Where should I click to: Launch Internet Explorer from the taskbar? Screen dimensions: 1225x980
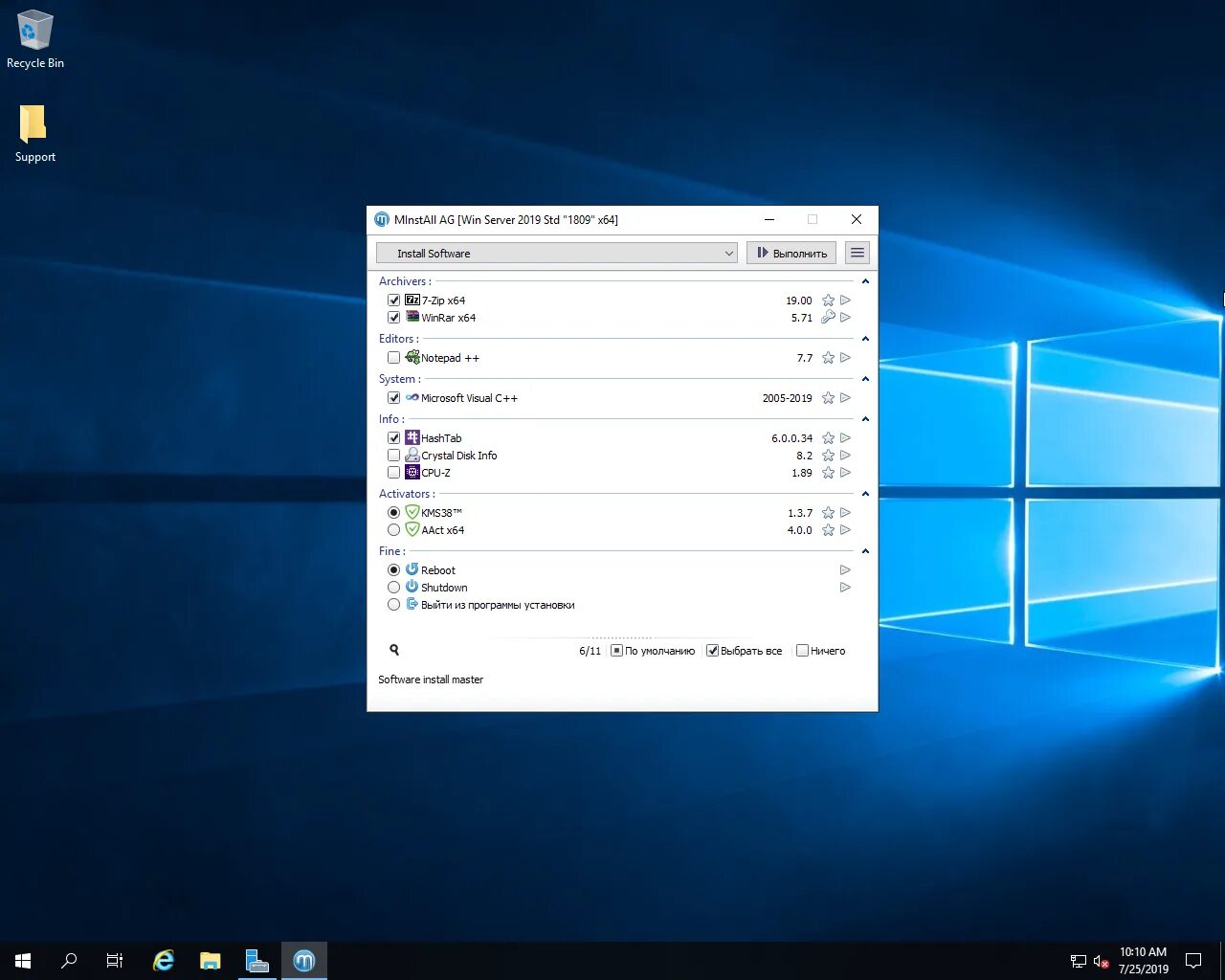tap(164, 961)
